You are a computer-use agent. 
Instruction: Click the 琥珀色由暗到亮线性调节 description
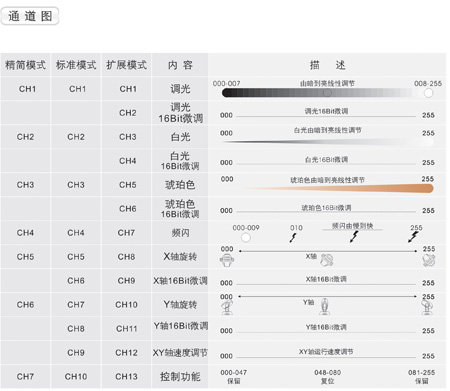[327, 180]
